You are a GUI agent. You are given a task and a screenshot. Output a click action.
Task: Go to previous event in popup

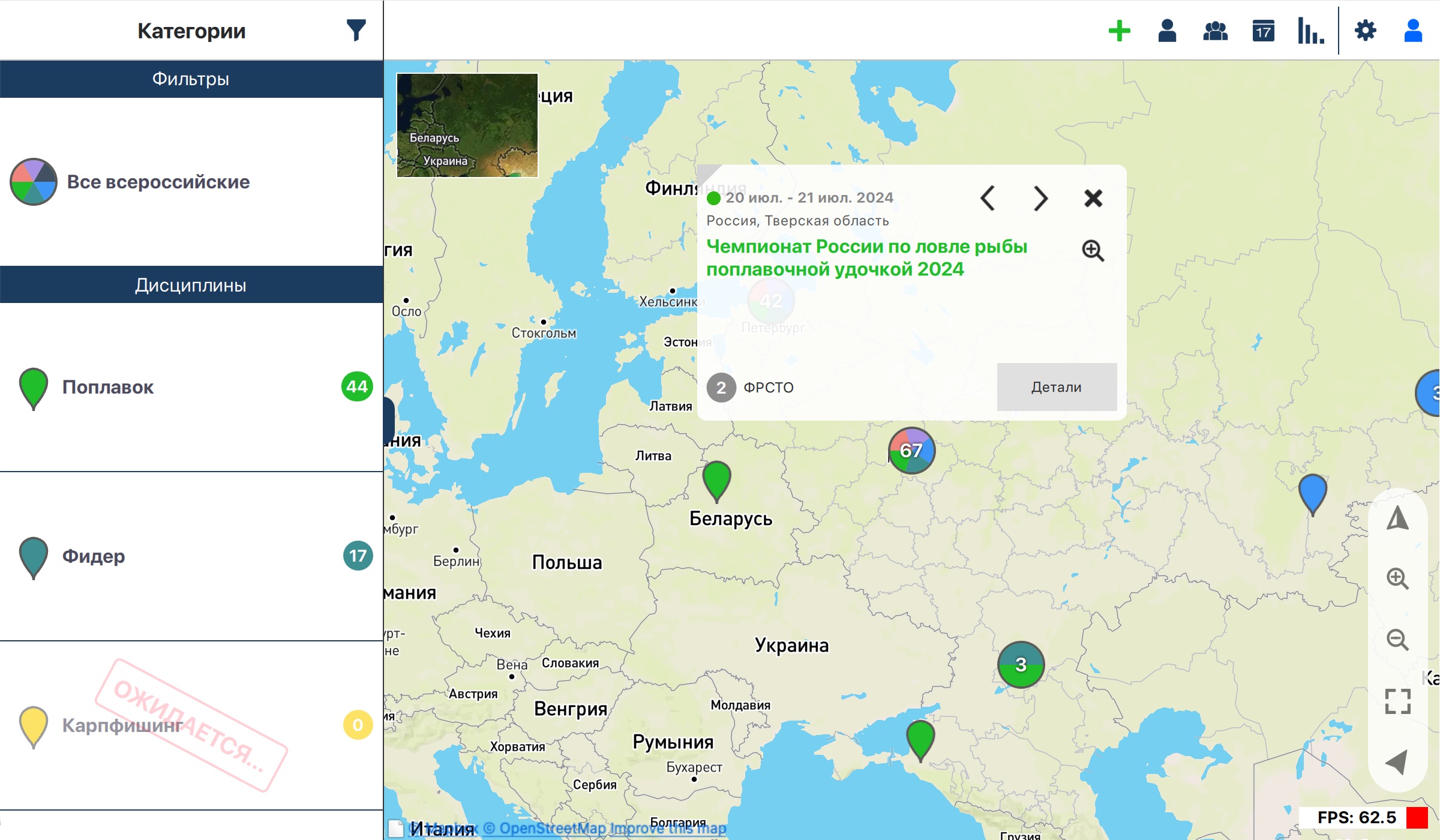pyautogui.click(x=988, y=198)
